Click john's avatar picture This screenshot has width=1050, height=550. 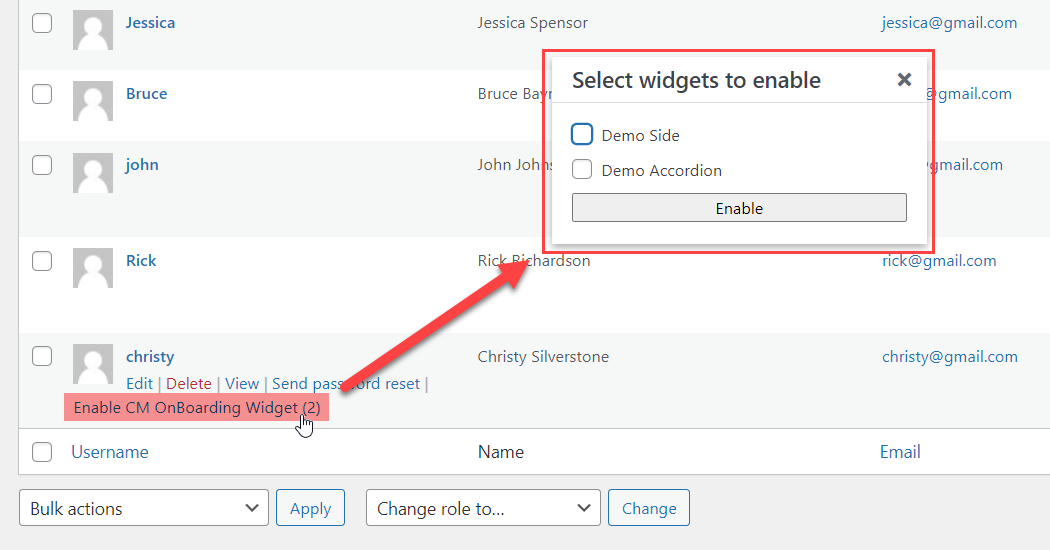[92, 172]
